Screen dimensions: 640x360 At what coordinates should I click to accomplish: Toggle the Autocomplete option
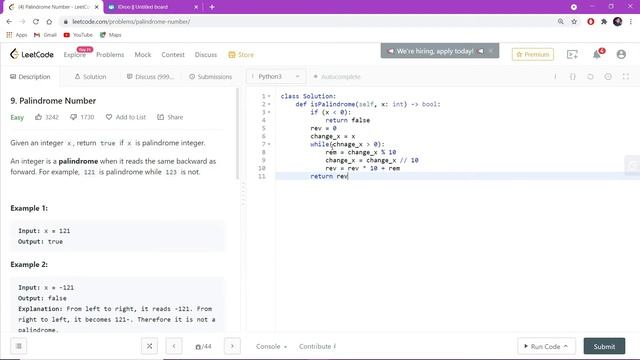click(x=337, y=77)
